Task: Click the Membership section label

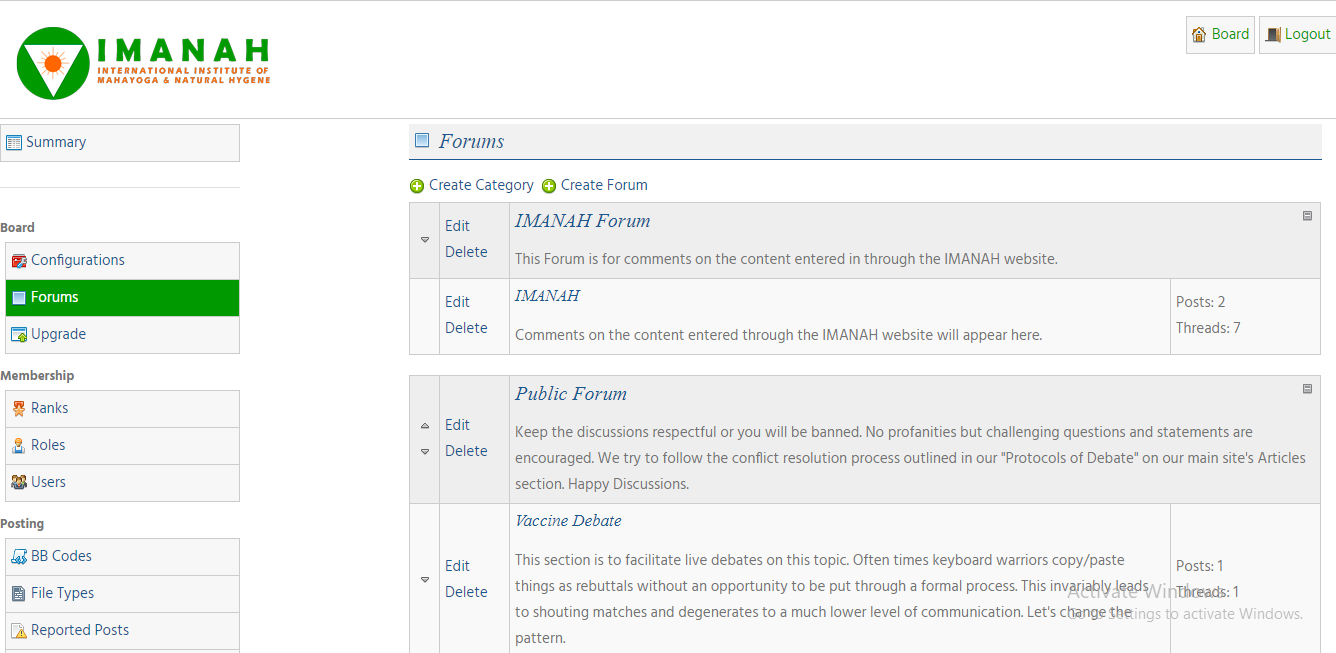Action: (x=37, y=376)
